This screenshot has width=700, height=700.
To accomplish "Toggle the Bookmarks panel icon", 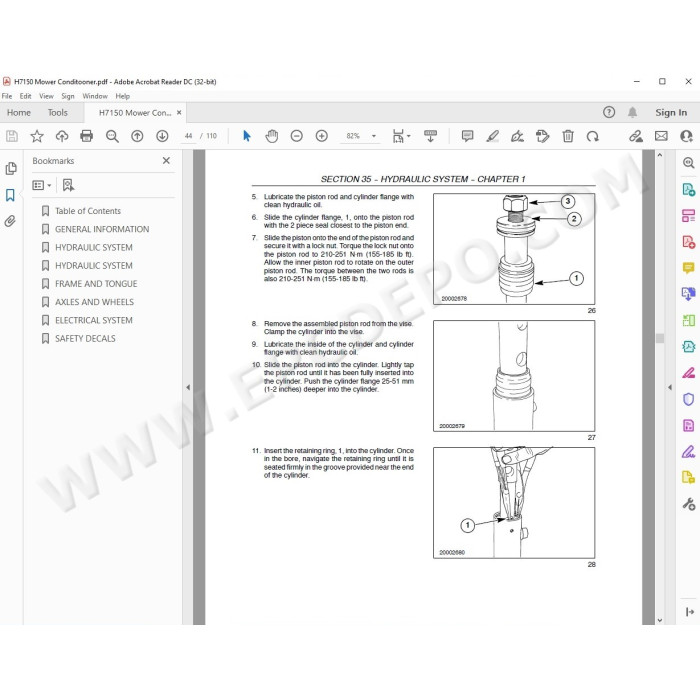I will click(10, 195).
